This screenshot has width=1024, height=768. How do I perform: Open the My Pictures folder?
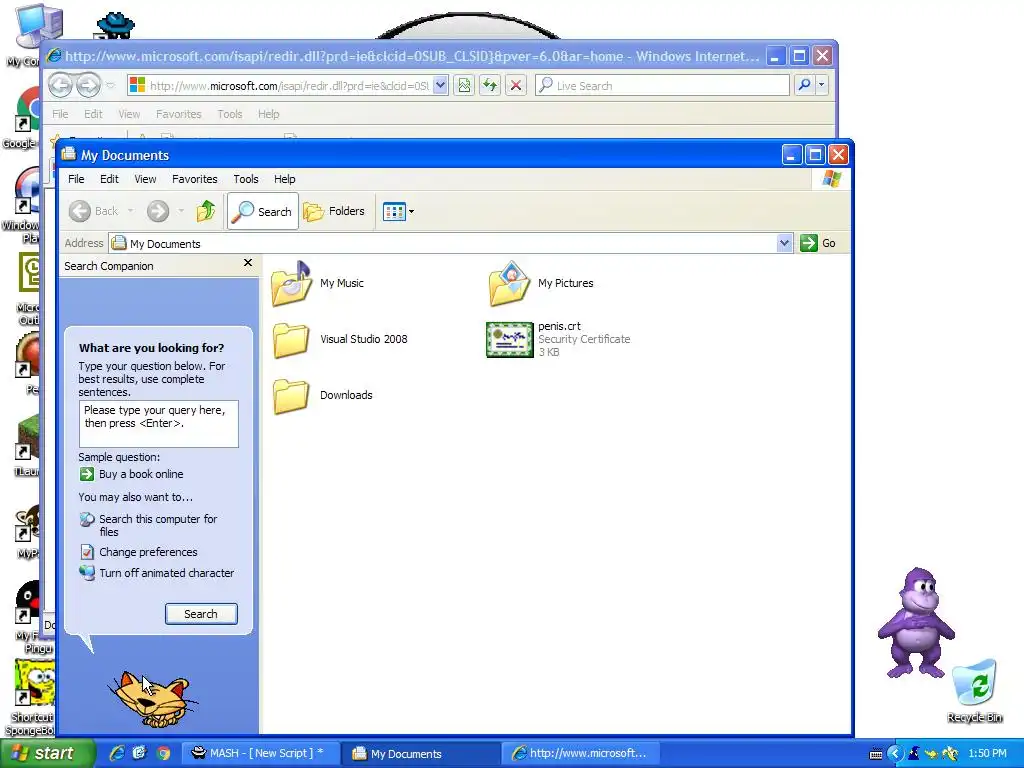541,283
